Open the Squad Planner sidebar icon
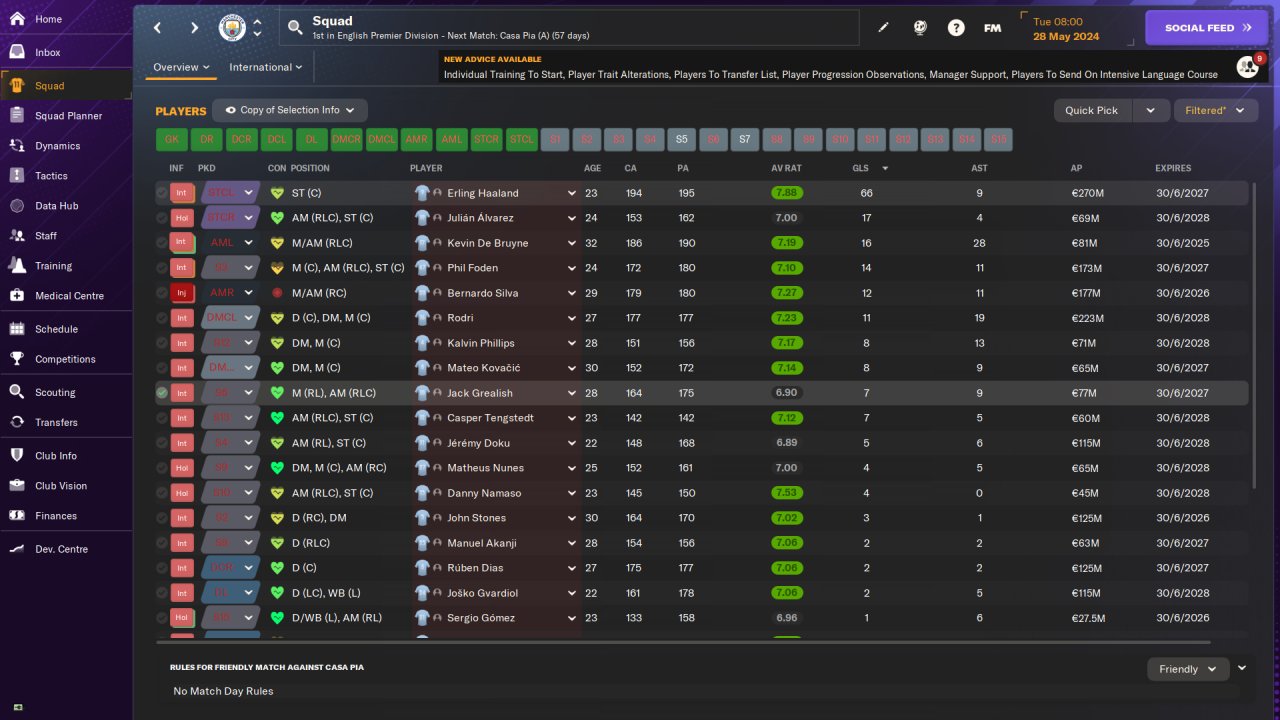This screenshot has width=1280, height=720. pos(17,116)
